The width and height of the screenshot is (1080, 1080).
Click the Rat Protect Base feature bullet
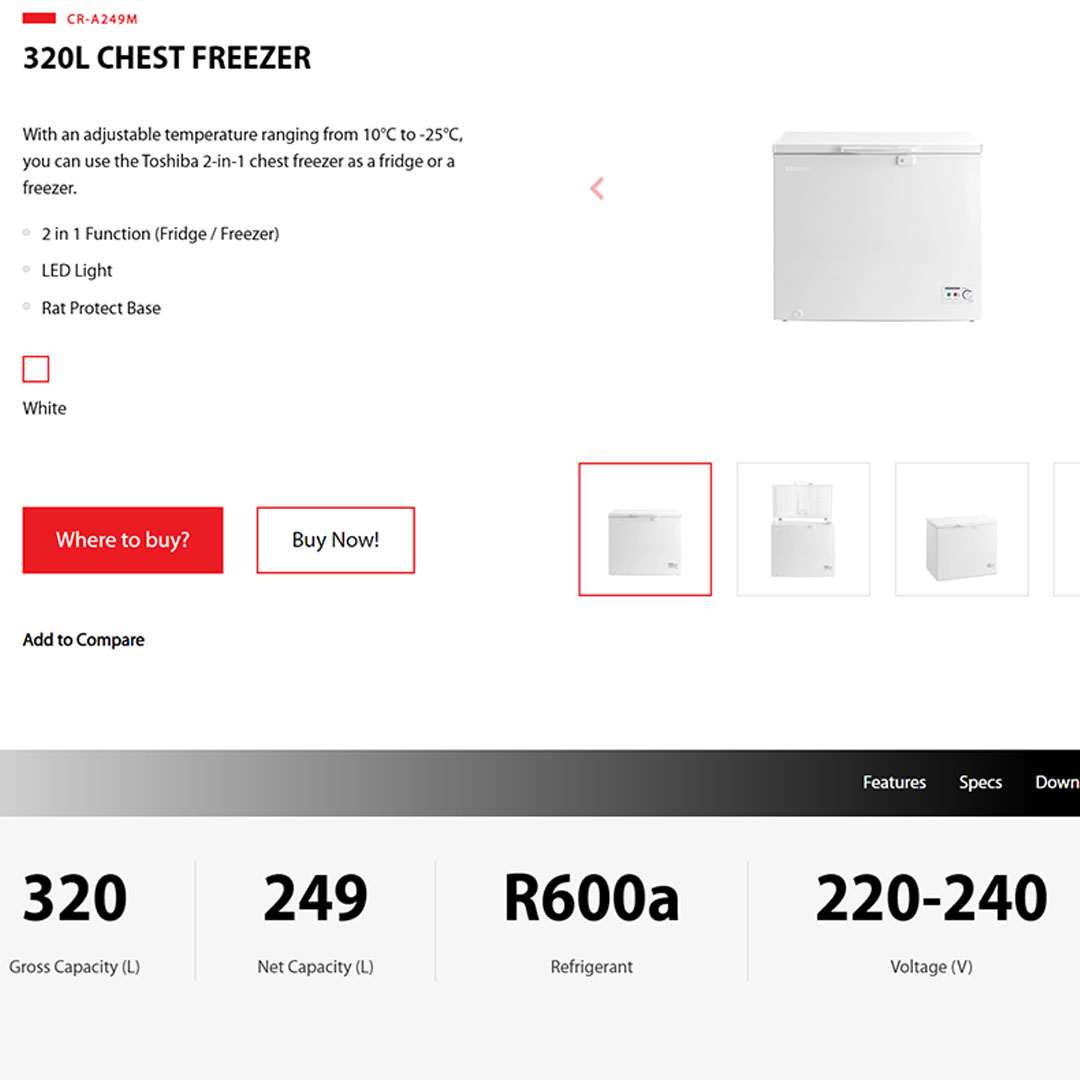pos(101,308)
